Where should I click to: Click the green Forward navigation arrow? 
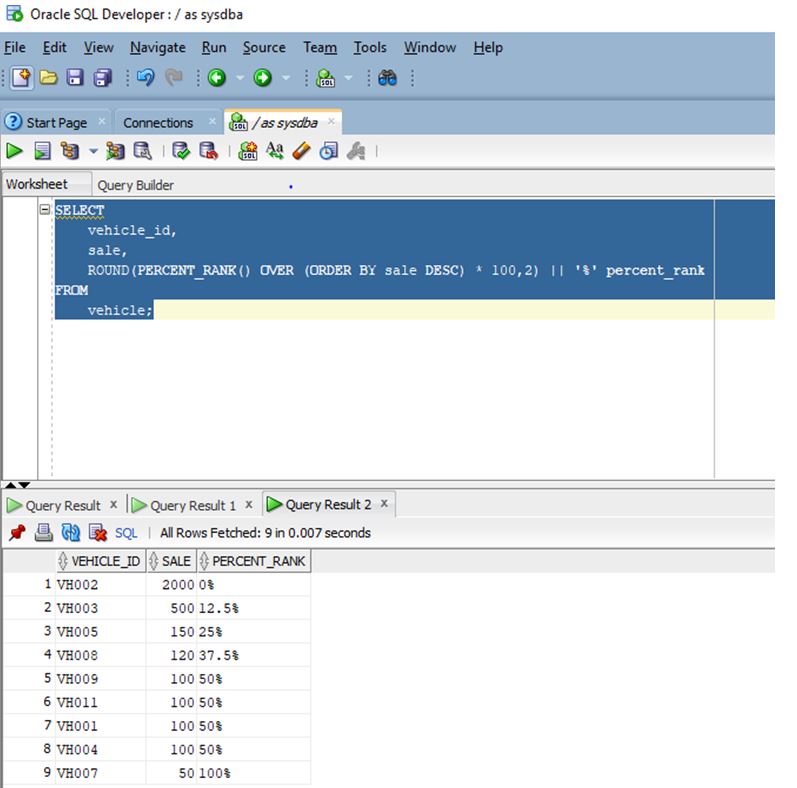(263, 78)
